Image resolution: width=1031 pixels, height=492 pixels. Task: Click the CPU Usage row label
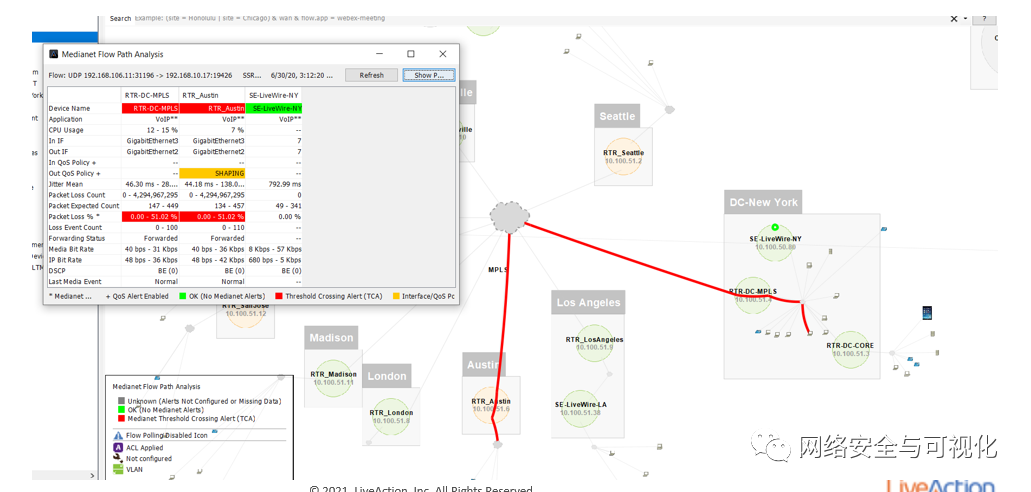pos(66,130)
